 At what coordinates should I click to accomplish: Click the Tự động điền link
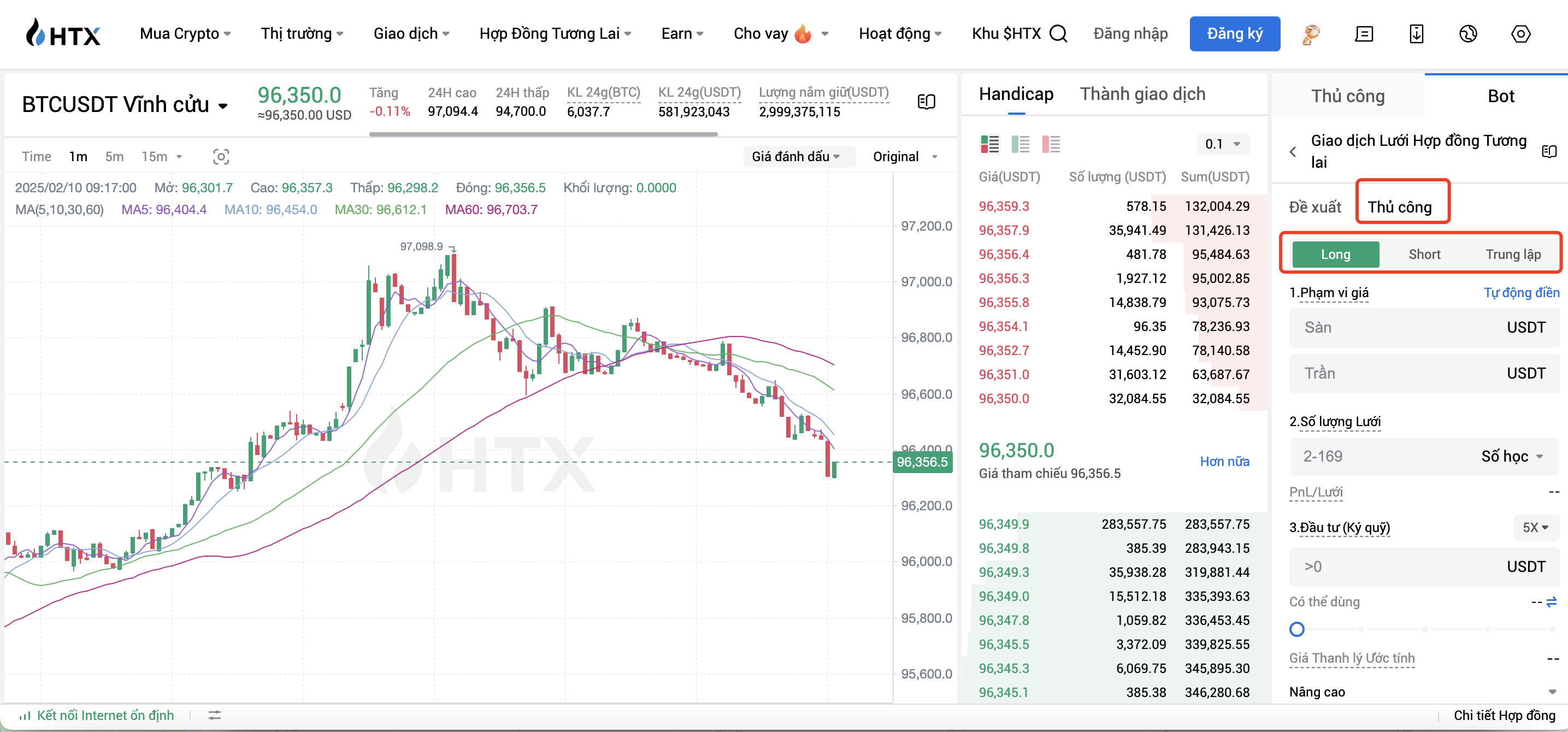(x=1520, y=293)
